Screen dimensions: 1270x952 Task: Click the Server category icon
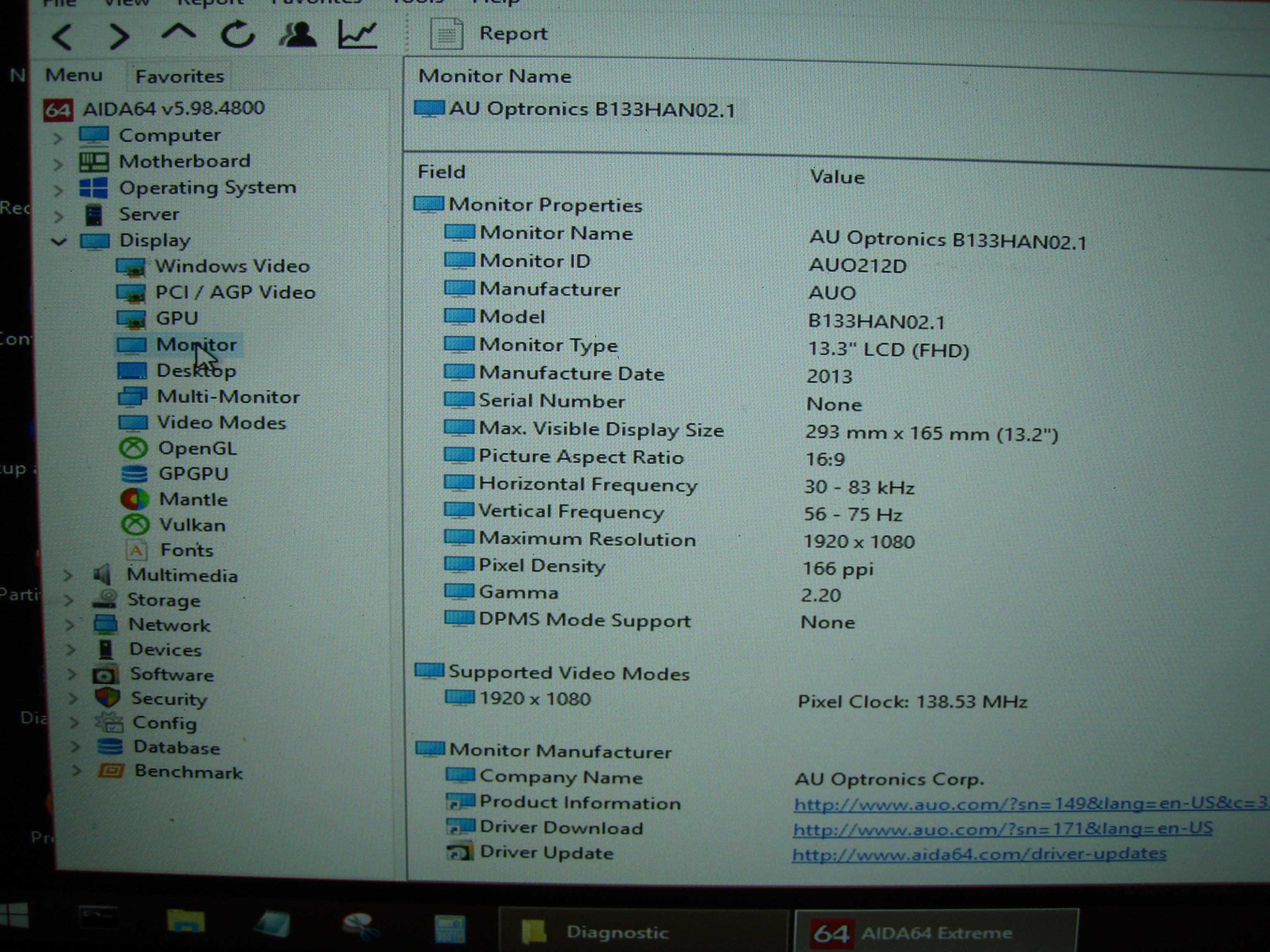(94, 215)
